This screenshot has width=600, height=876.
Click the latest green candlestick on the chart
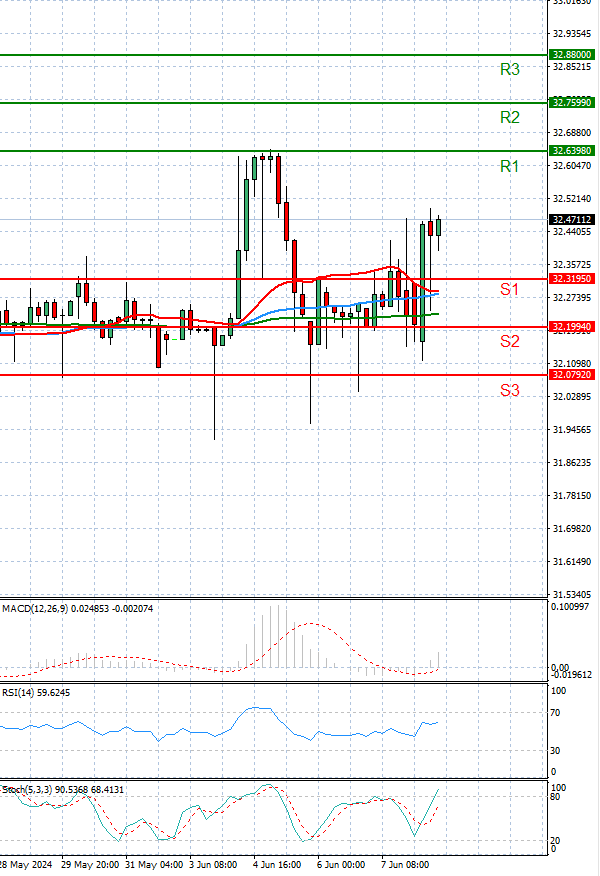439,227
